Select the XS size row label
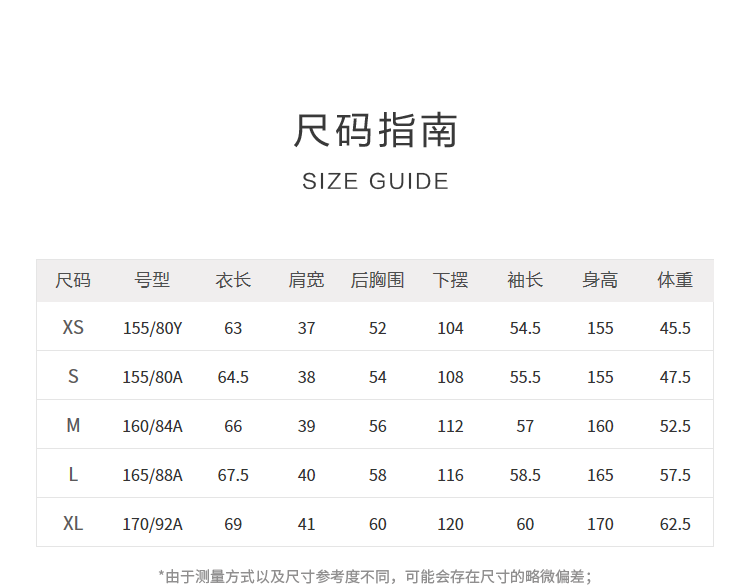This screenshot has width=750, height=585. tap(73, 328)
